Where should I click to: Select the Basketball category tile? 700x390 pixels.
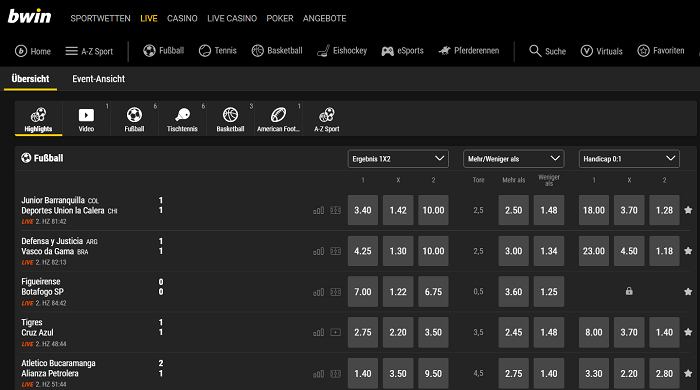230,119
